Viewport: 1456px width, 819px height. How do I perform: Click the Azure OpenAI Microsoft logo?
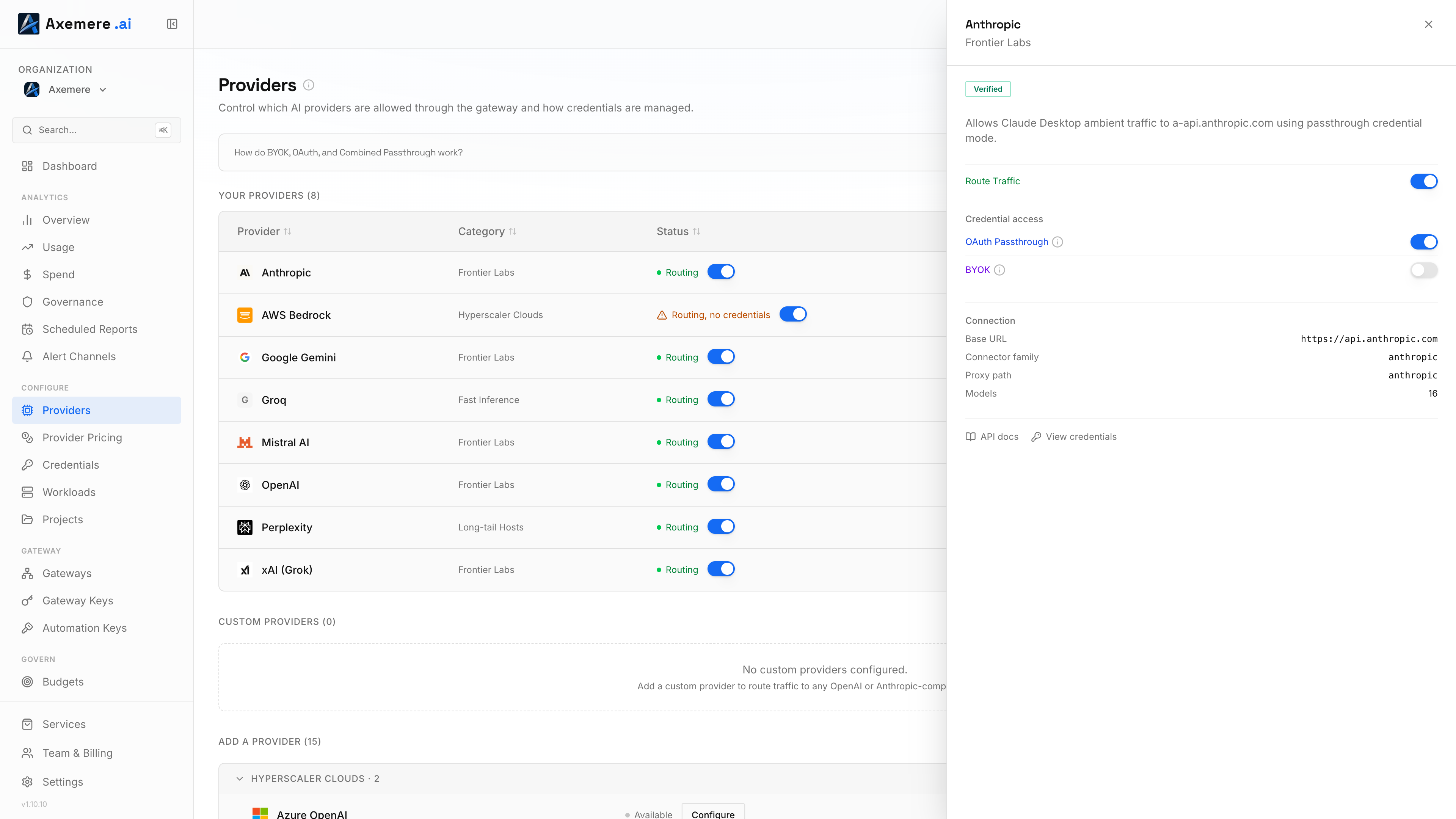260,813
